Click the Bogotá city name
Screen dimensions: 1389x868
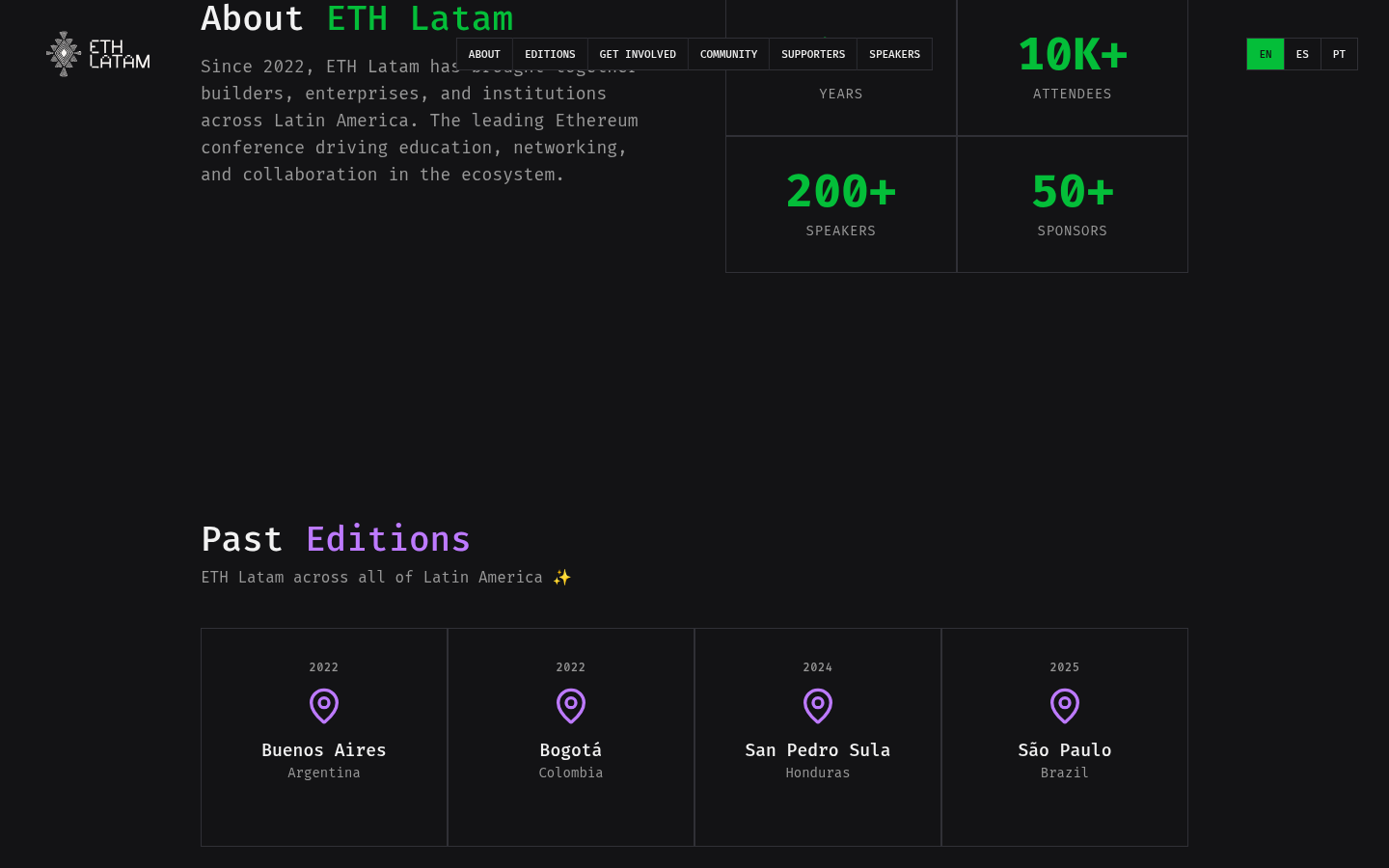tap(571, 749)
